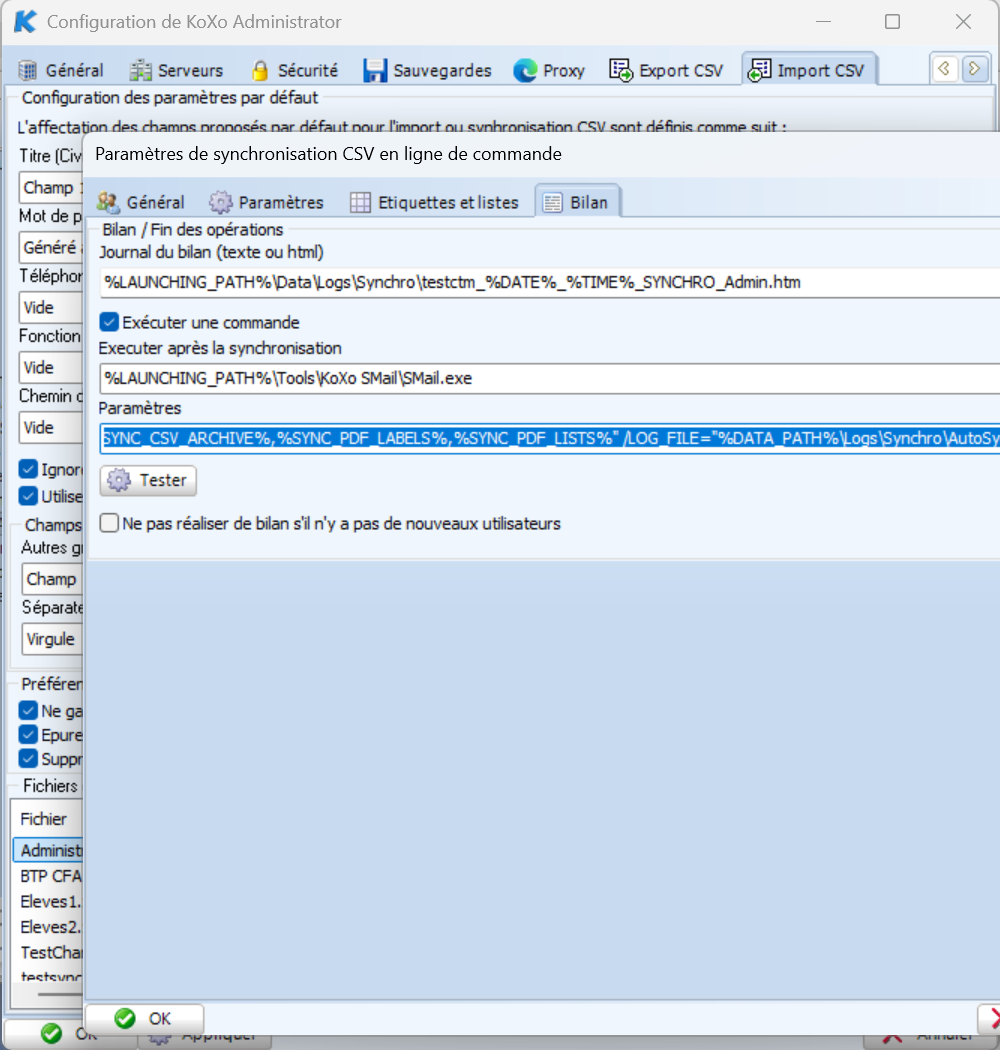Toggle the Ne ga... preference checkbox

[x=28, y=710]
